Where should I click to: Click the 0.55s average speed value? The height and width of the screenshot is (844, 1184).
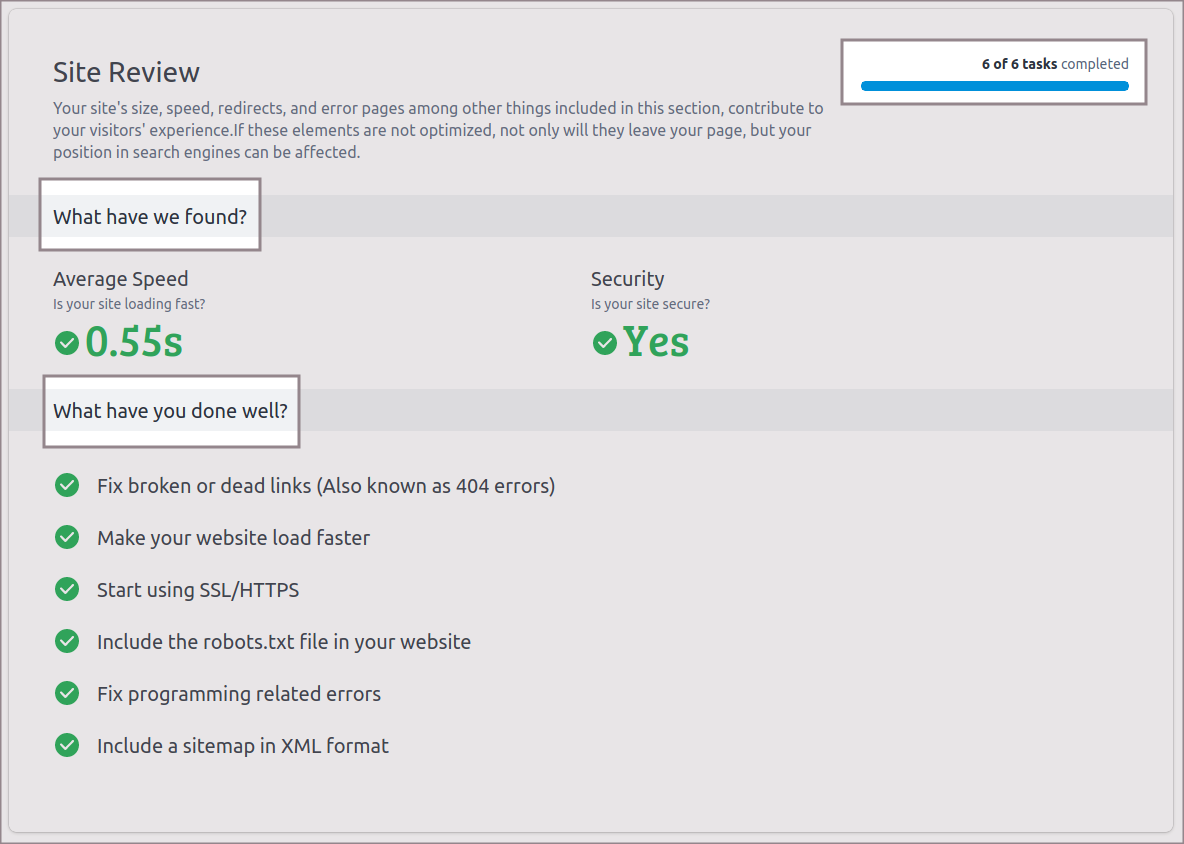pyautogui.click(x=134, y=342)
